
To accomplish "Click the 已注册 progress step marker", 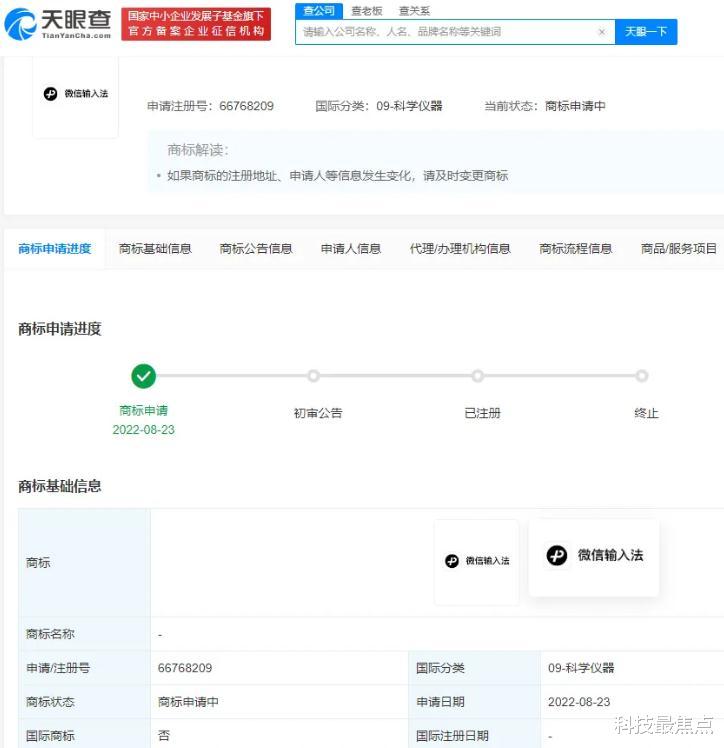I will coord(477,376).
